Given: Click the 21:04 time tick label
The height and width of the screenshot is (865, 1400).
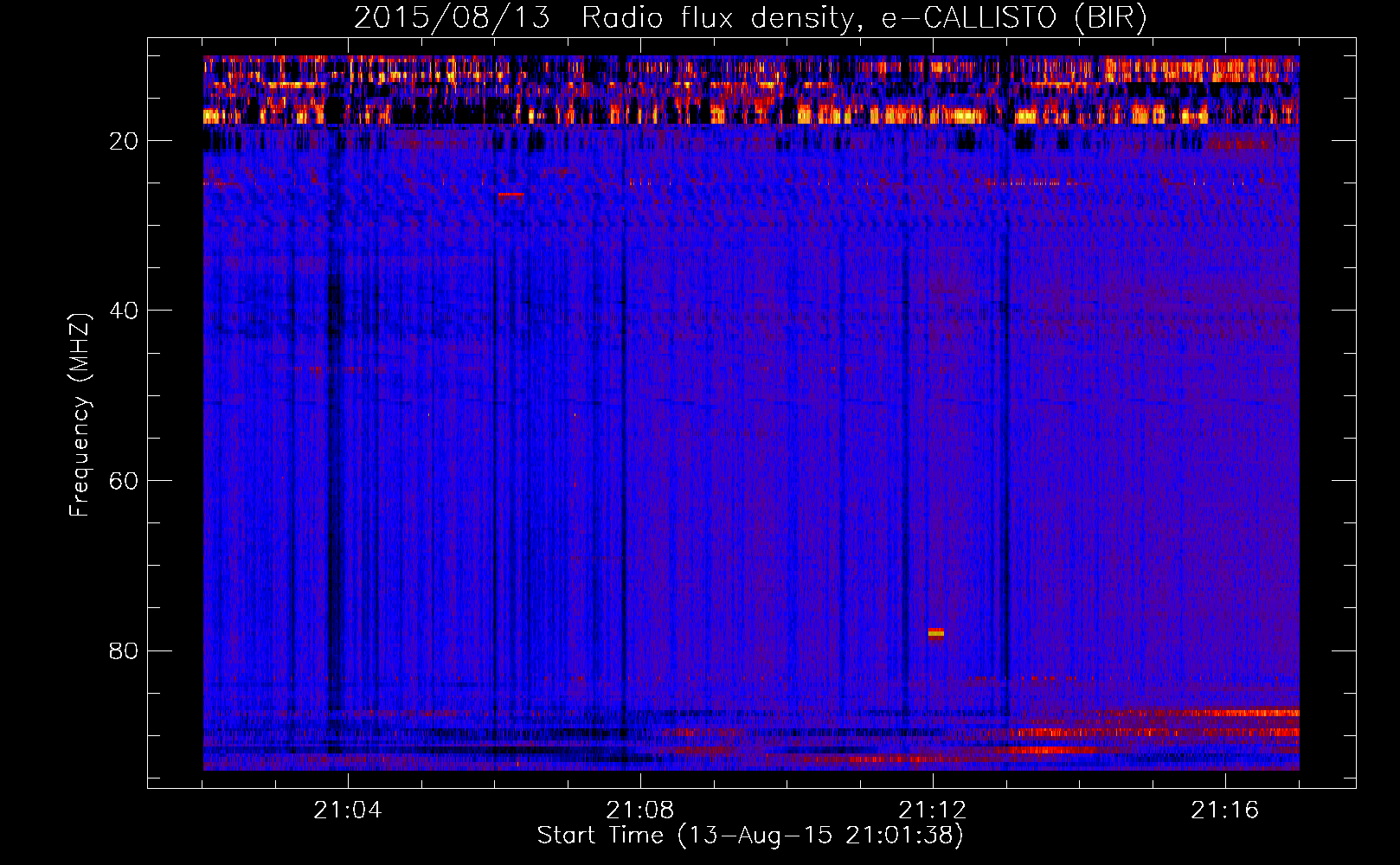Looking at the screenshot, I should coord(348,811).
